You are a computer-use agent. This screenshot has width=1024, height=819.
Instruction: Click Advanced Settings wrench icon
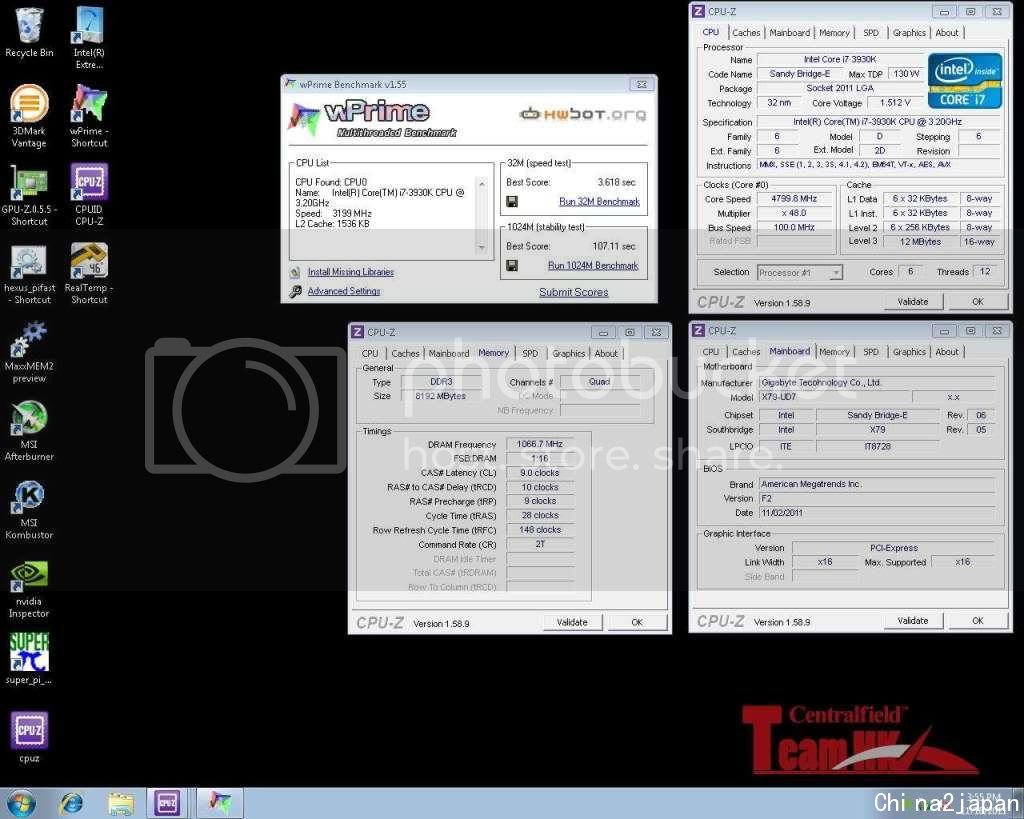tap(295, 291)
